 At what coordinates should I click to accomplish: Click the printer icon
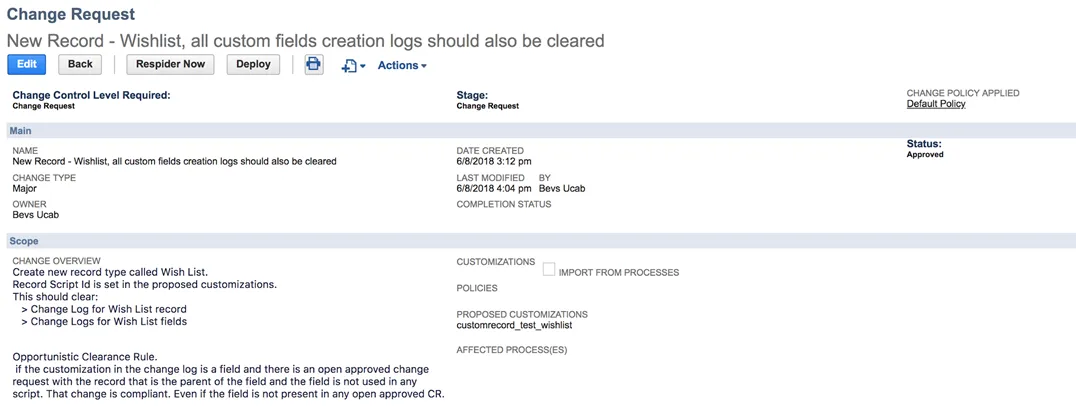[314, 65]
